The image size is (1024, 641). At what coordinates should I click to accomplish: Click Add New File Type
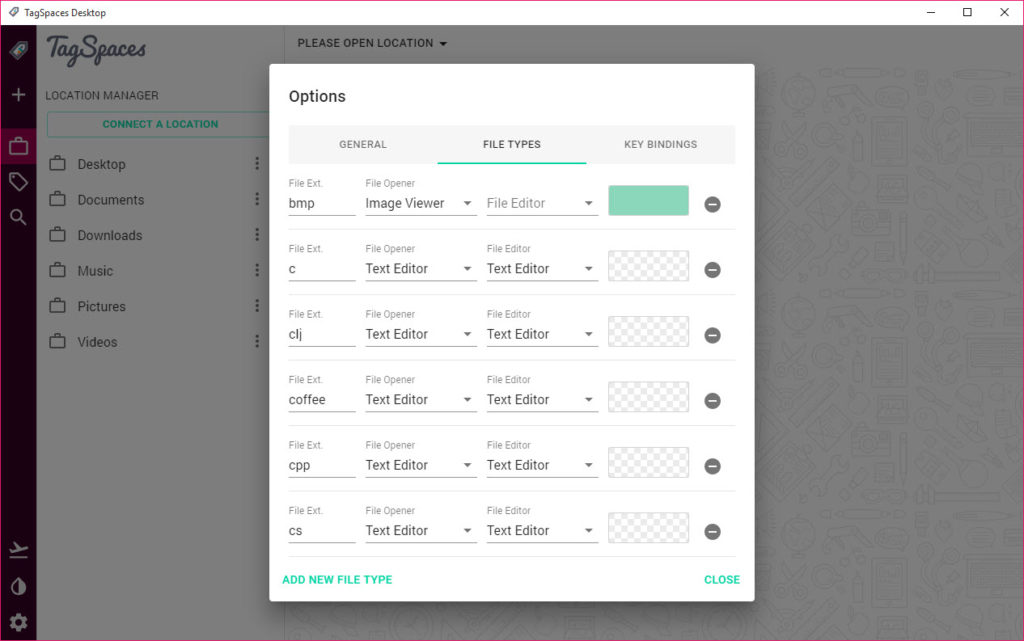[x=337, y=580]
